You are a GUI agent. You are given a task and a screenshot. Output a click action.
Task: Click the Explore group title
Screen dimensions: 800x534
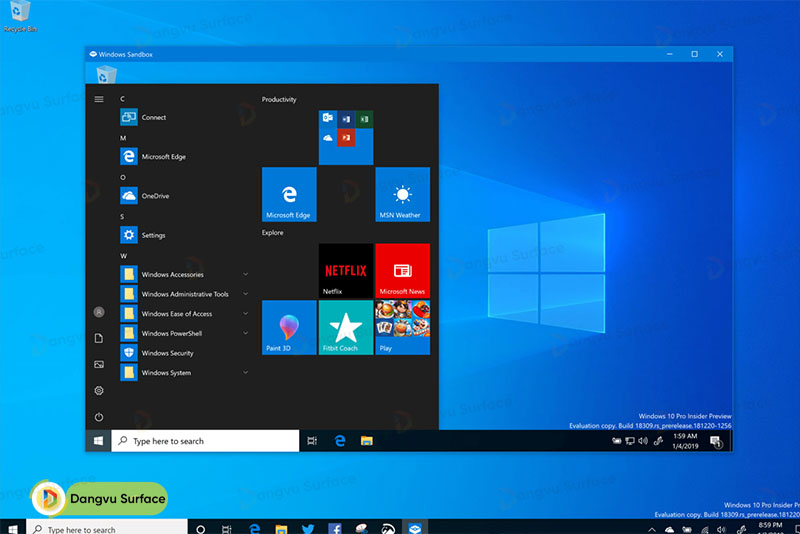272,232
